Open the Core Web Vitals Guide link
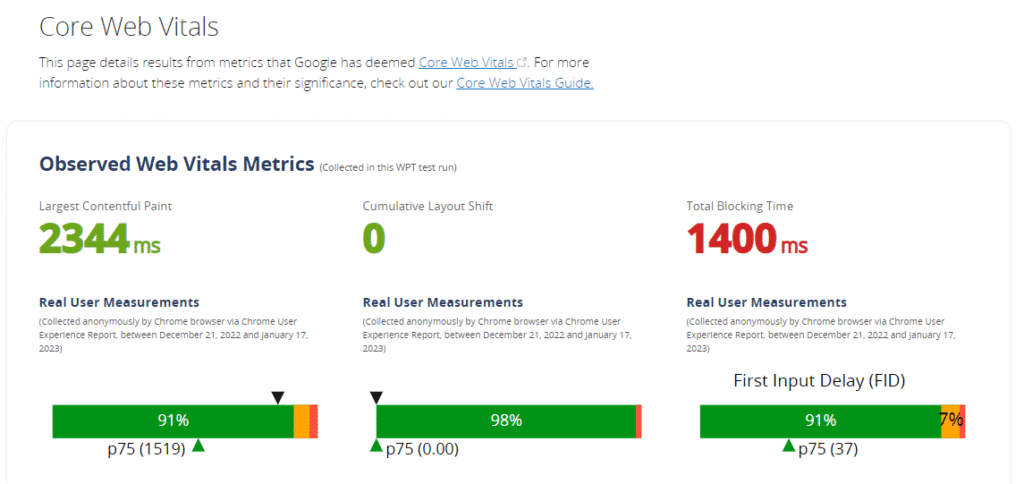The height and width of the screenshot is (484, 1024). pos(525,83)
